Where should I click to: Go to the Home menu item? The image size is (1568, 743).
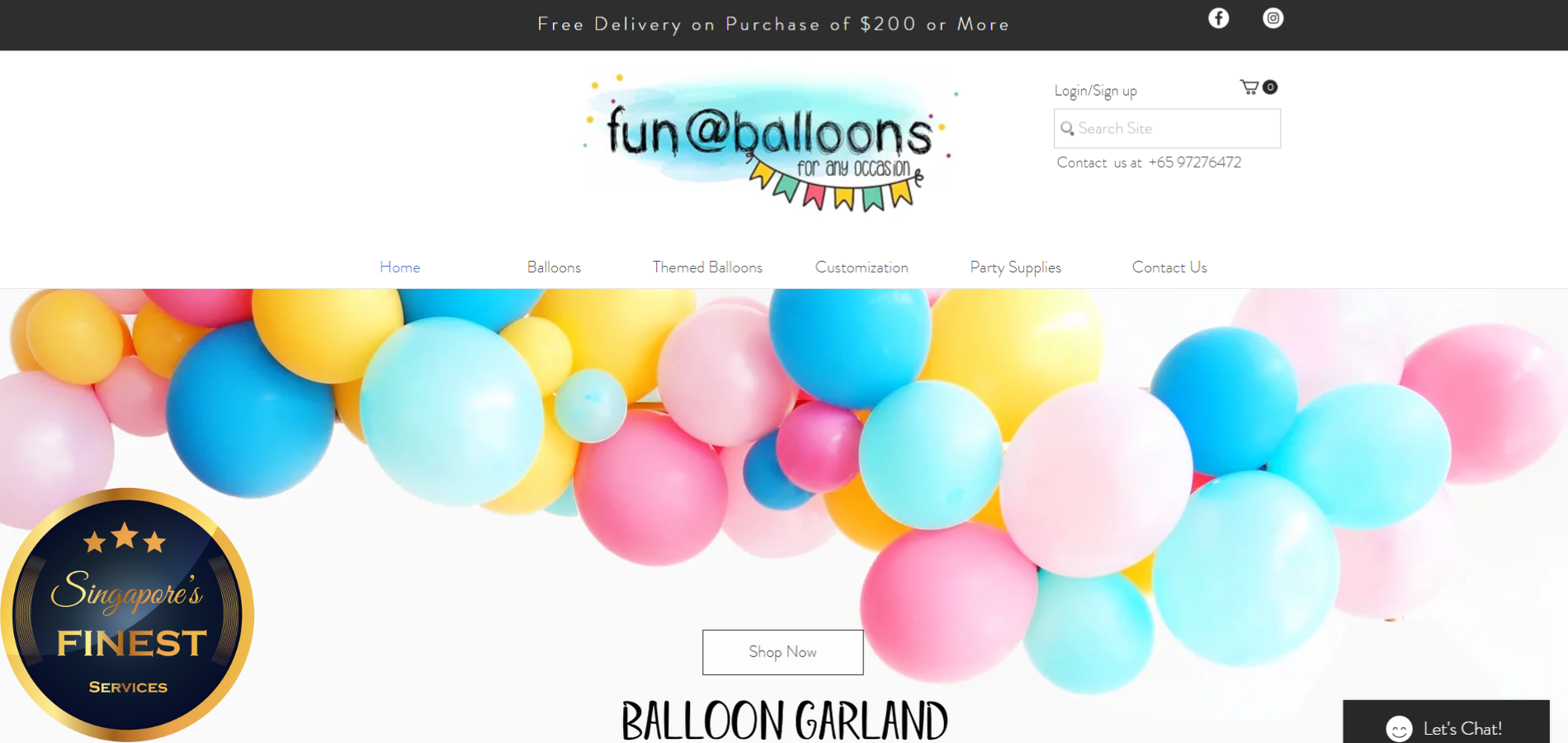pyautogui.click(x=399, y=267)
